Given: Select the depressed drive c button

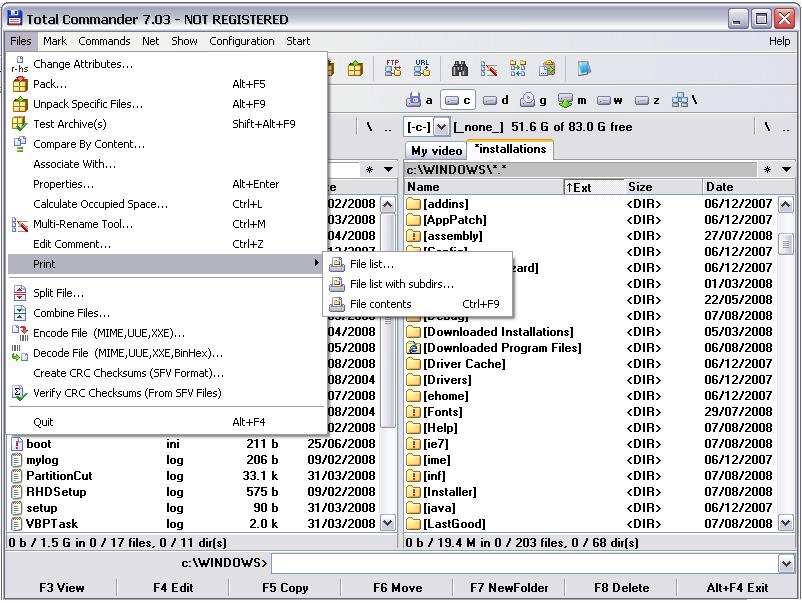Looking at the screenshot, I should 457,100.
